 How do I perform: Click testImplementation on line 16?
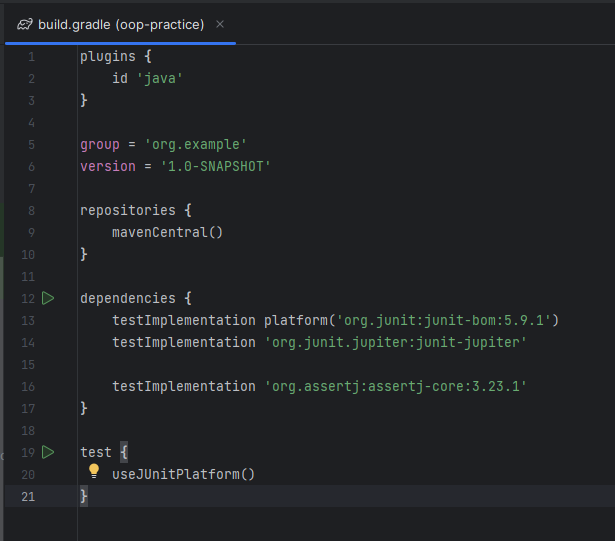pyautogui.click(x=184, y=386)
